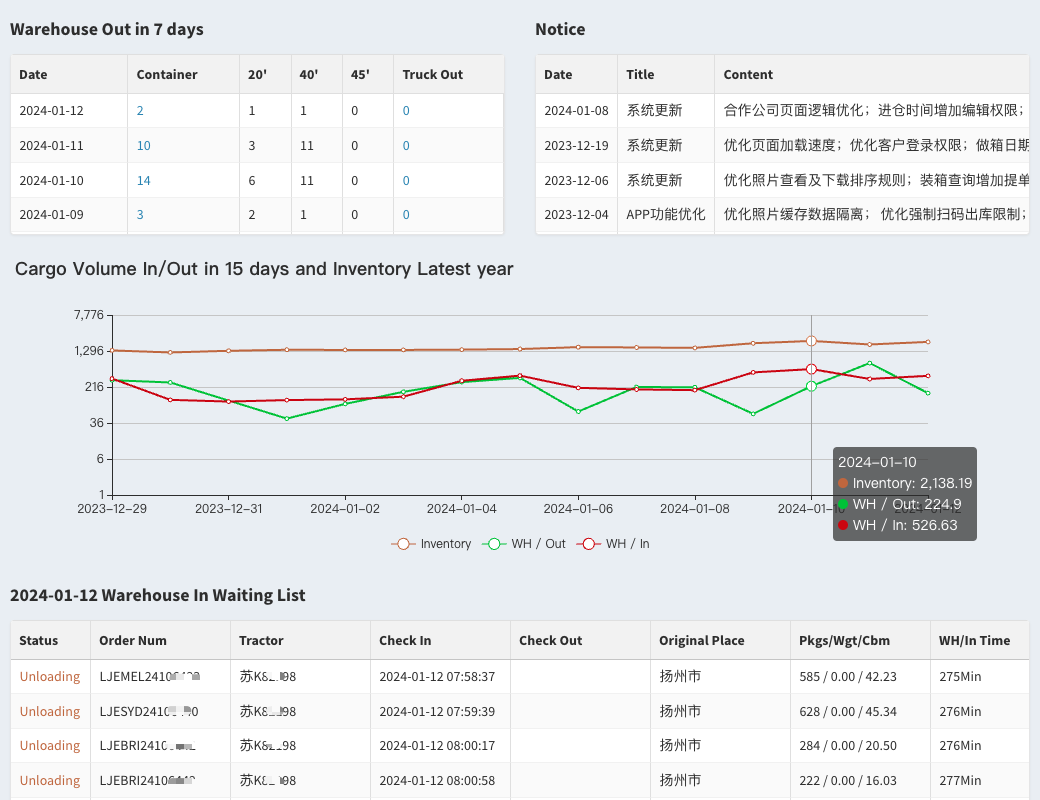Viewport: 1040px width, 800px height.
Task: Select the 2023-12-19 notice date cell
Action: (x=576, y=145)
